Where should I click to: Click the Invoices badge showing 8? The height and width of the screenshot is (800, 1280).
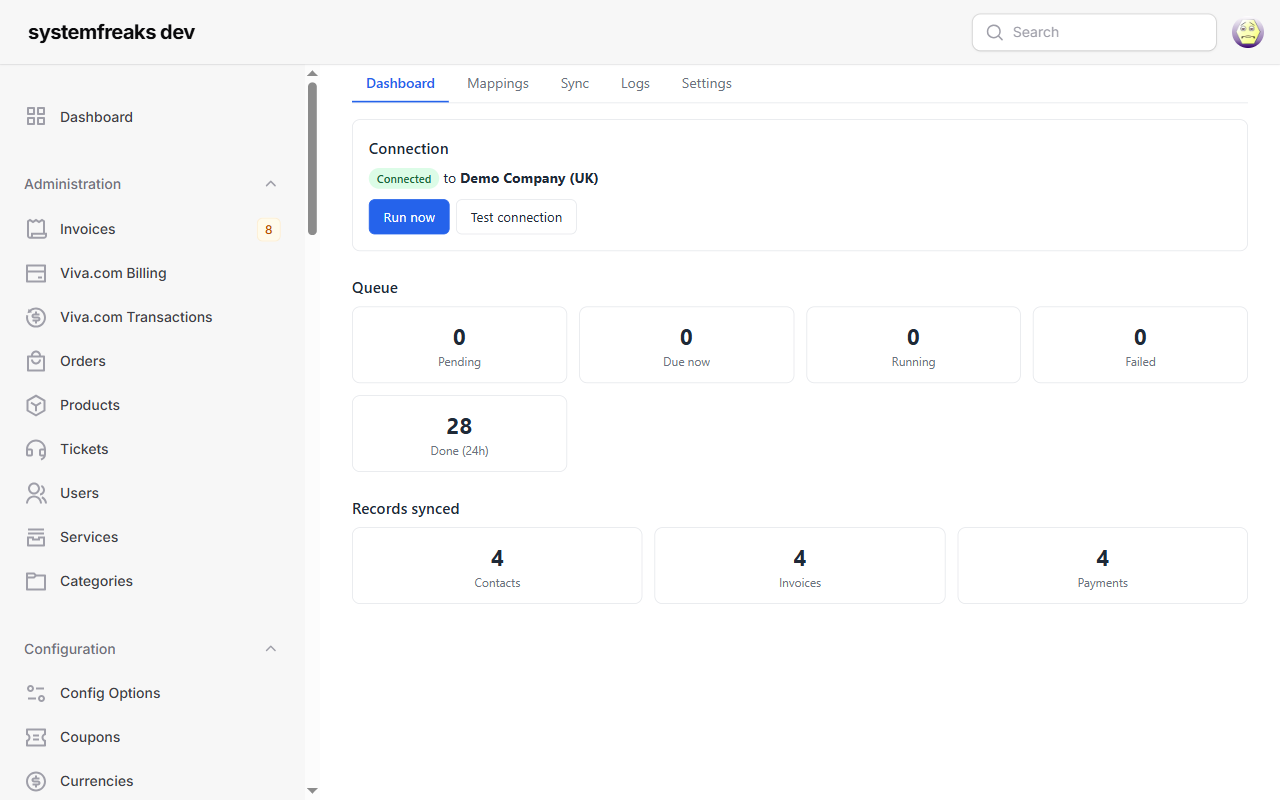pyautogui.click(x=268, y=229)
